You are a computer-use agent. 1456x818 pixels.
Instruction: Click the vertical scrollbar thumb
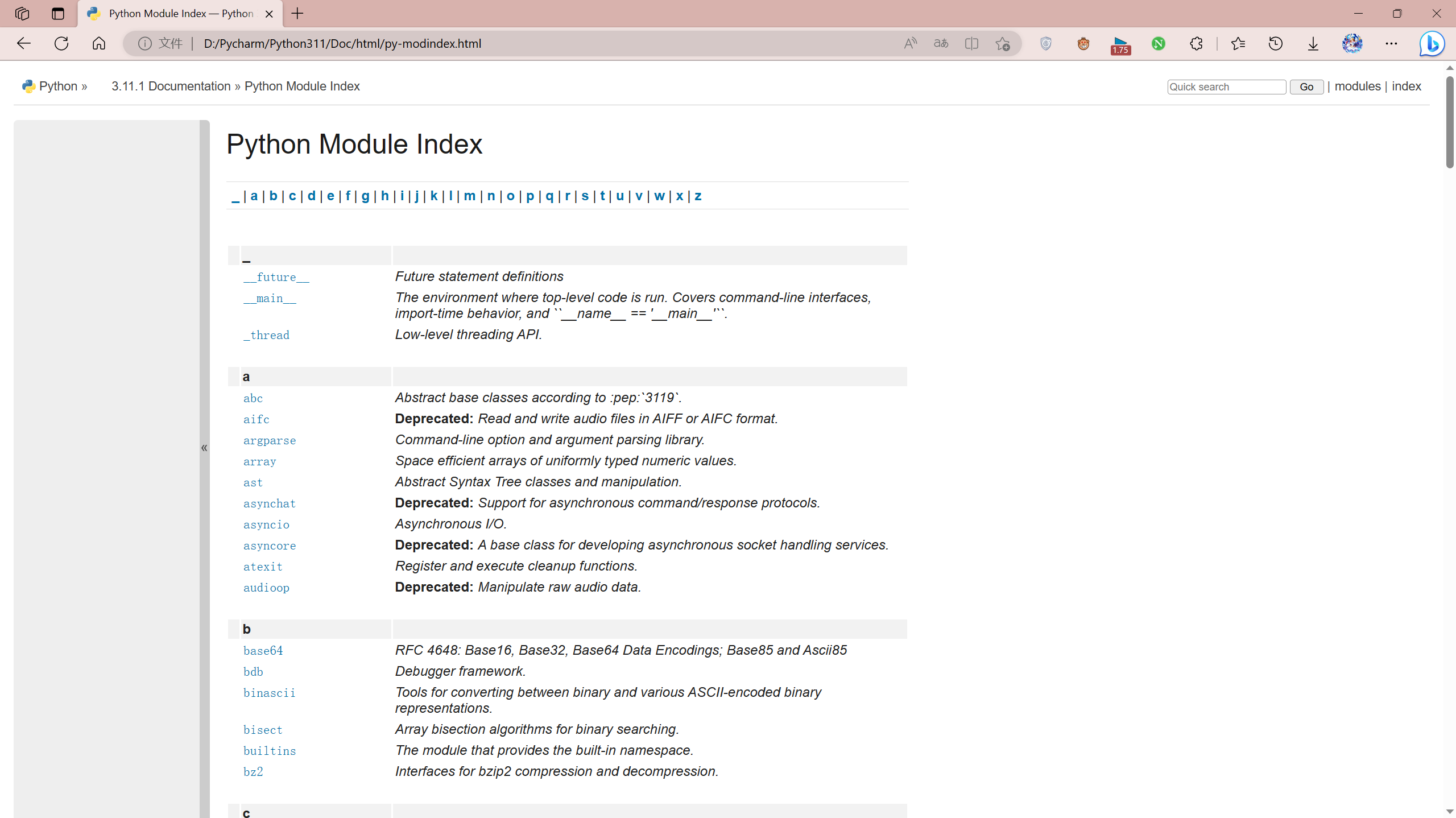tap(1450, 122)
